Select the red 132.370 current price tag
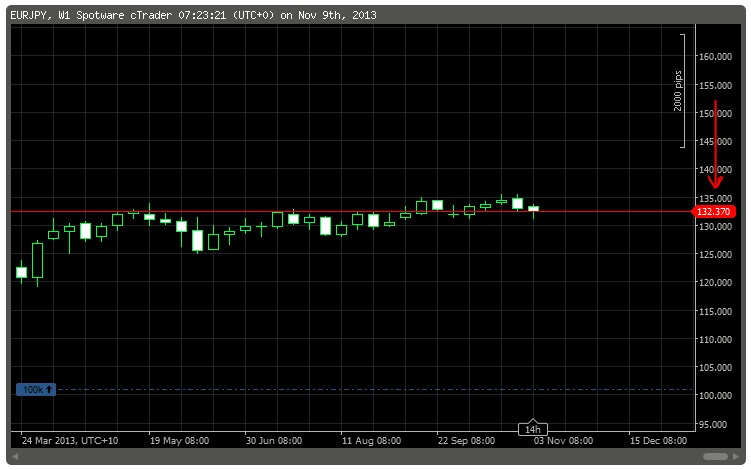Image resolution: width=751 pixels, height=470 pixels. (x=714, y=211)
